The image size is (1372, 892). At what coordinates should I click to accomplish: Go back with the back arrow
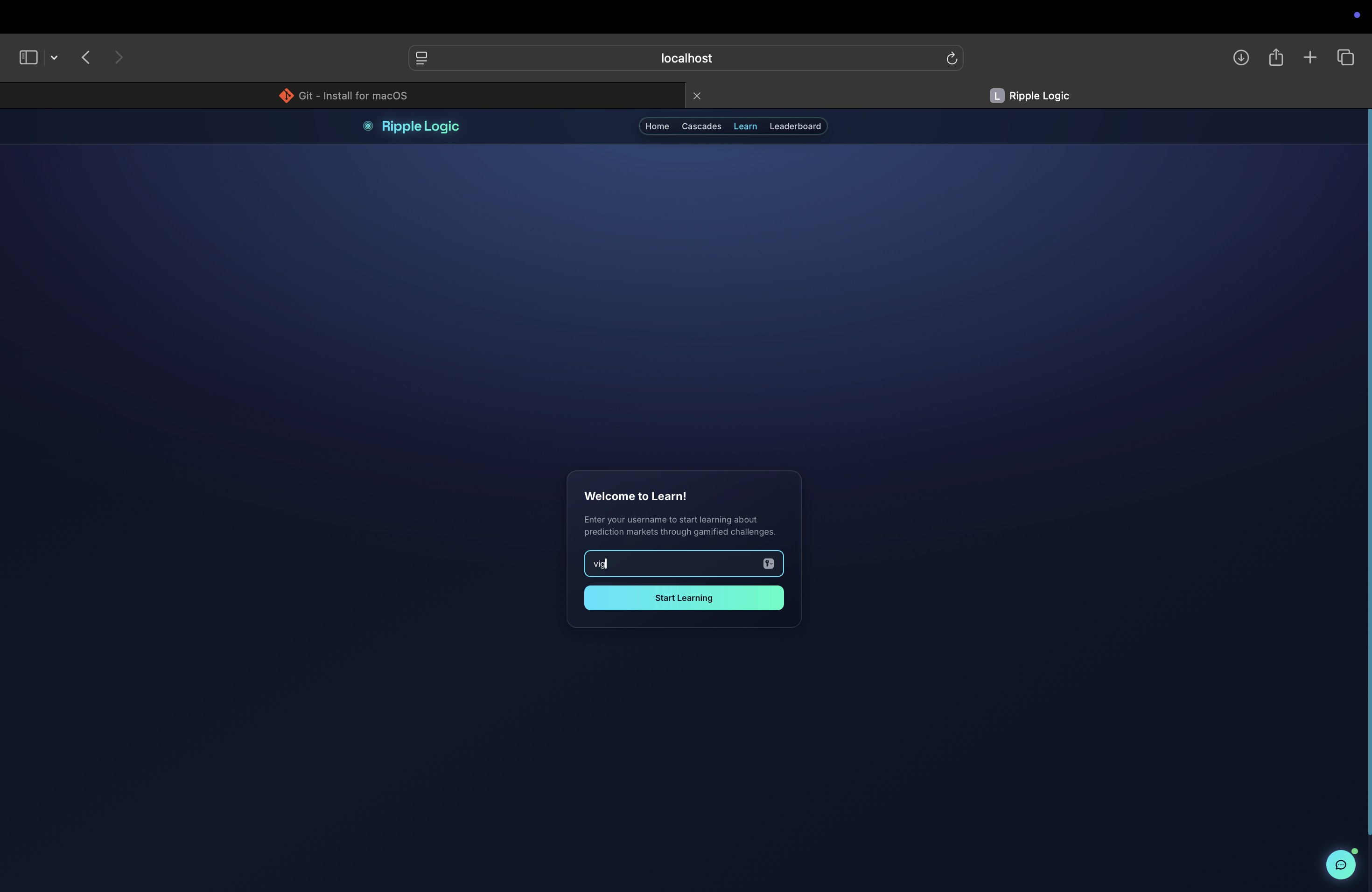pyautogui.click(x=86, y=58)
